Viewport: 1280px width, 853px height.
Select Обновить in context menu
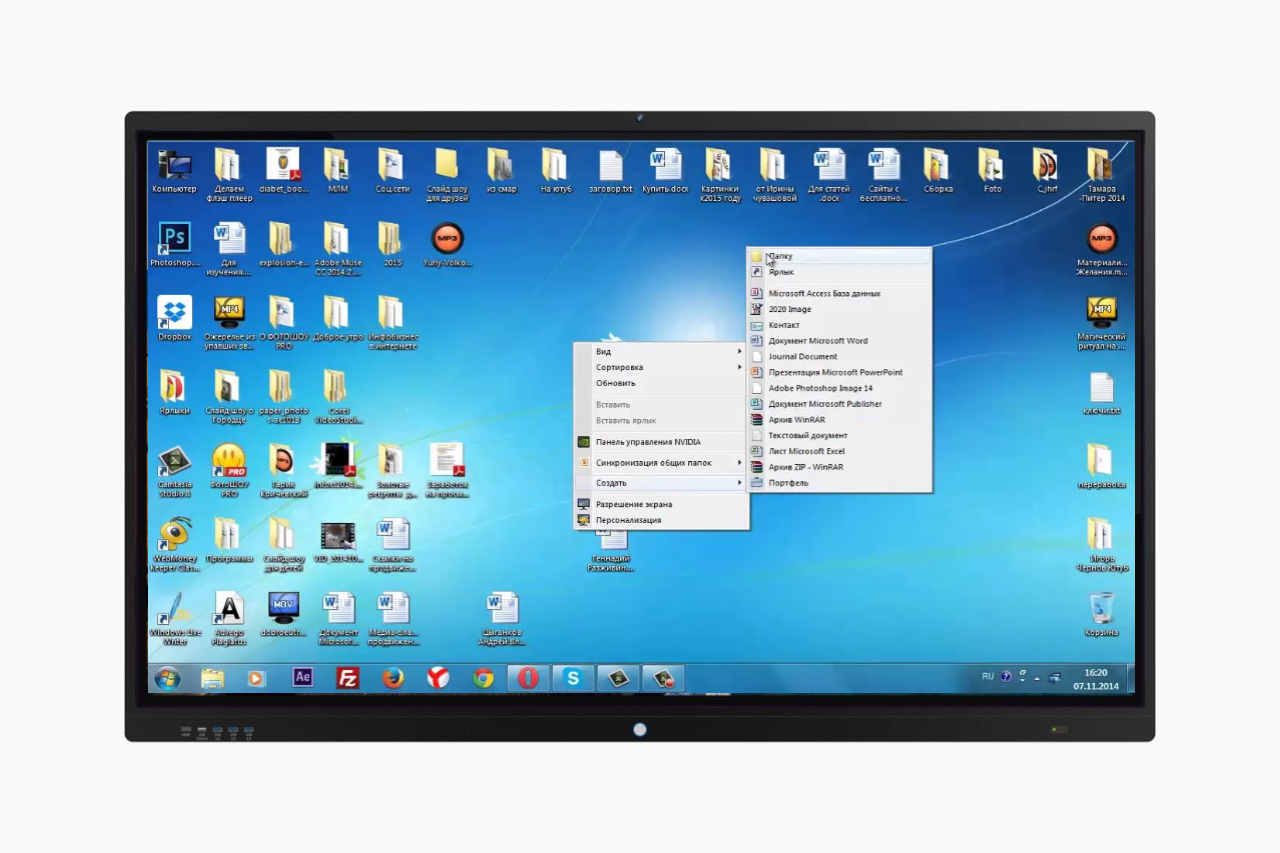[661, 383]
